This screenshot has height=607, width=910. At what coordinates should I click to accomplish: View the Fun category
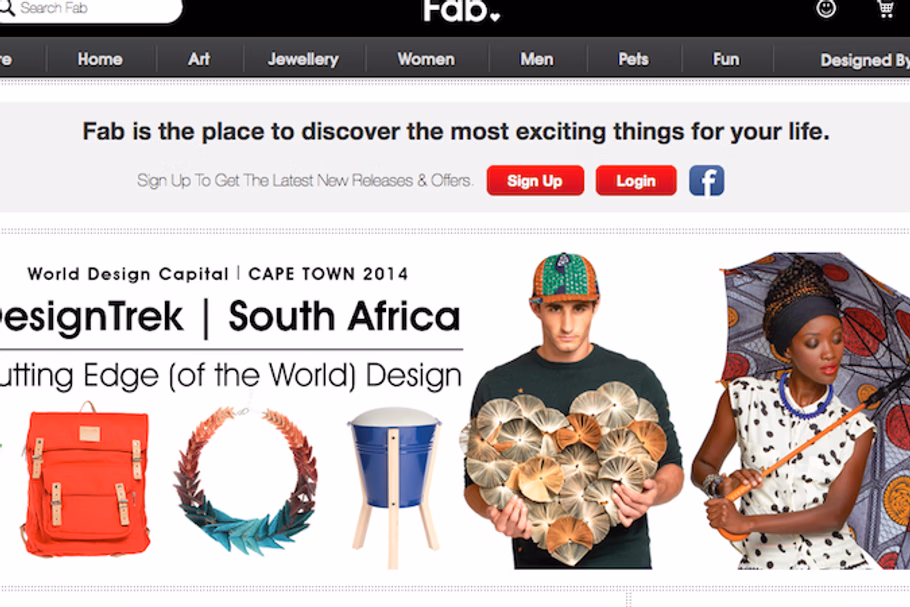(726, 59)
